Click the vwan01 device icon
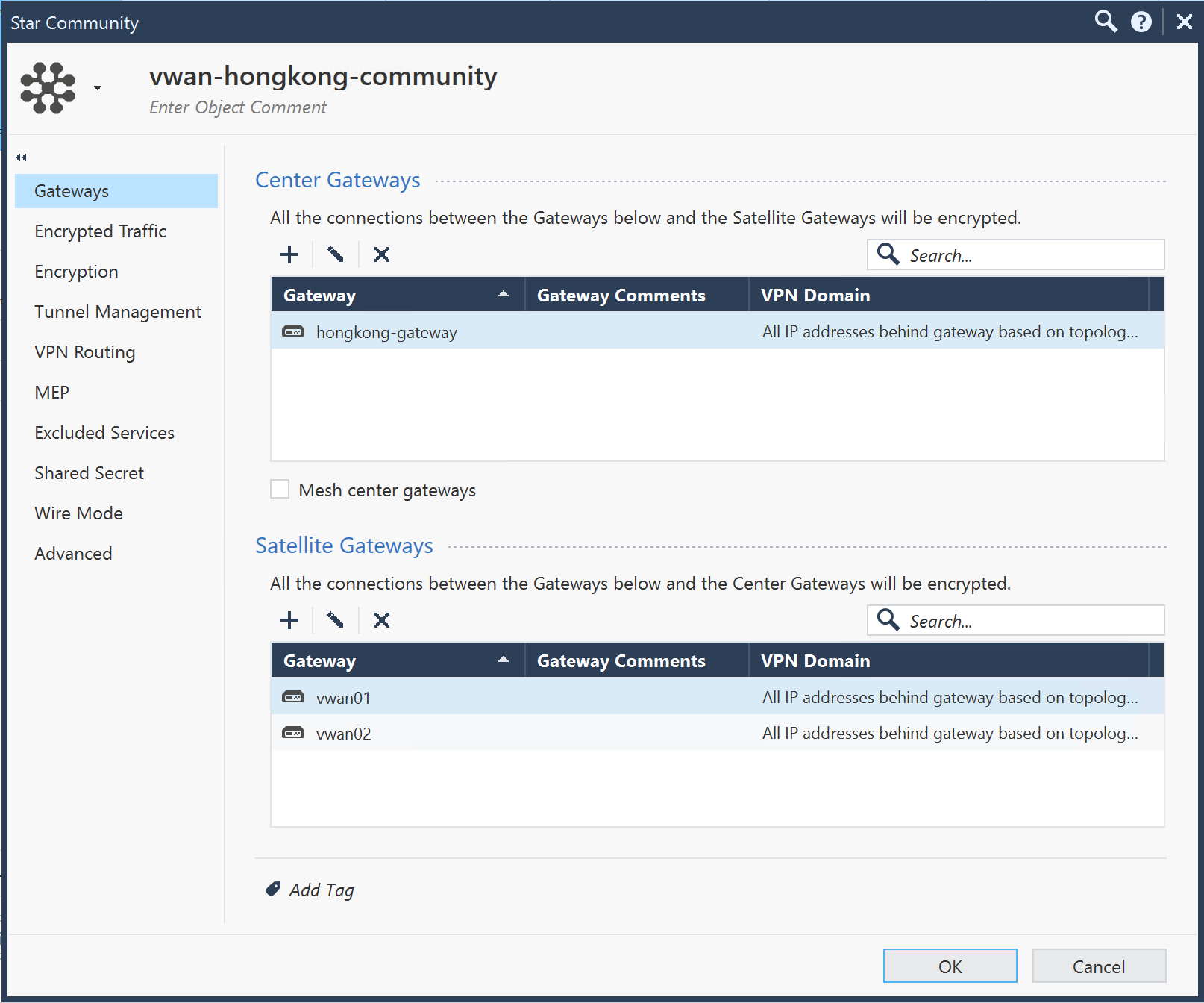The width and height of the screenshot is (1204, 1003). (293, 697)
